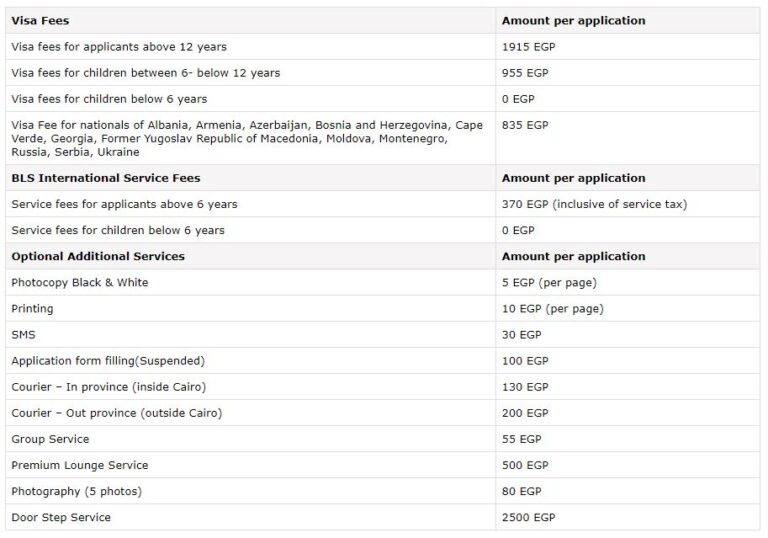768x538 pixels.
Task: Select 'Visa fees for applicants above 12 years' row
Action: 119,47
